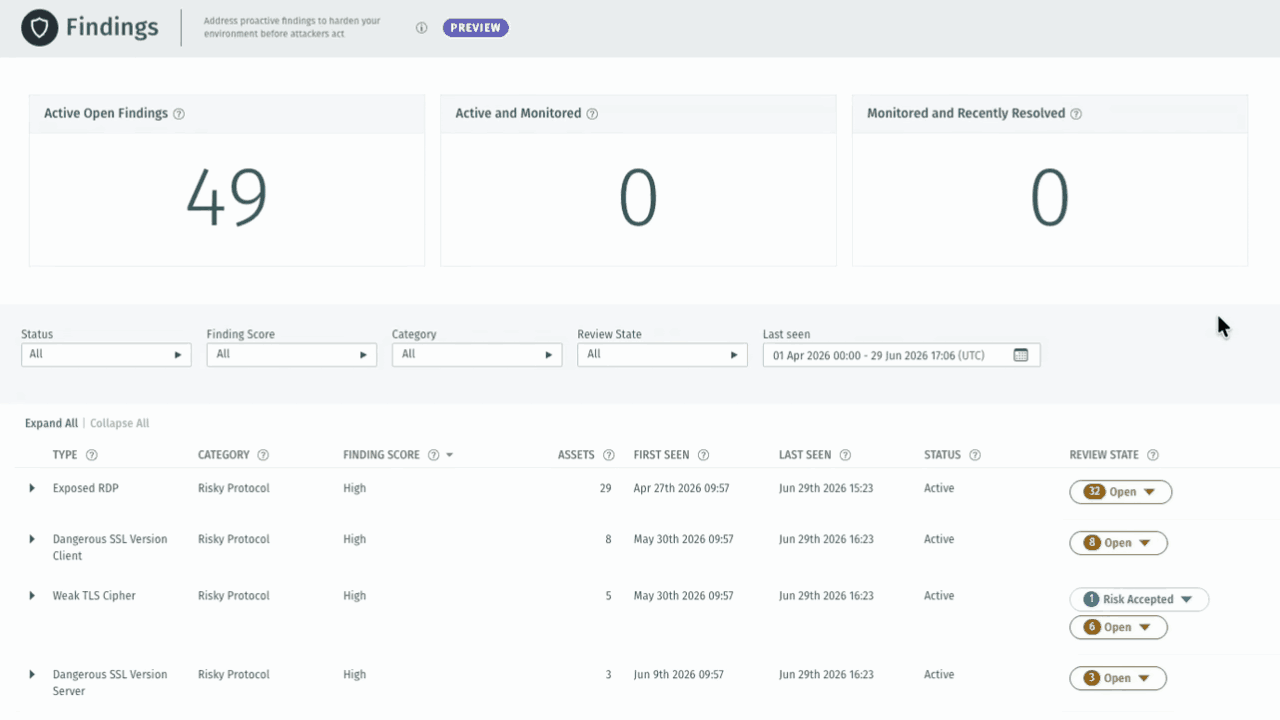Click the ASSETS column header

pos(576,455)
